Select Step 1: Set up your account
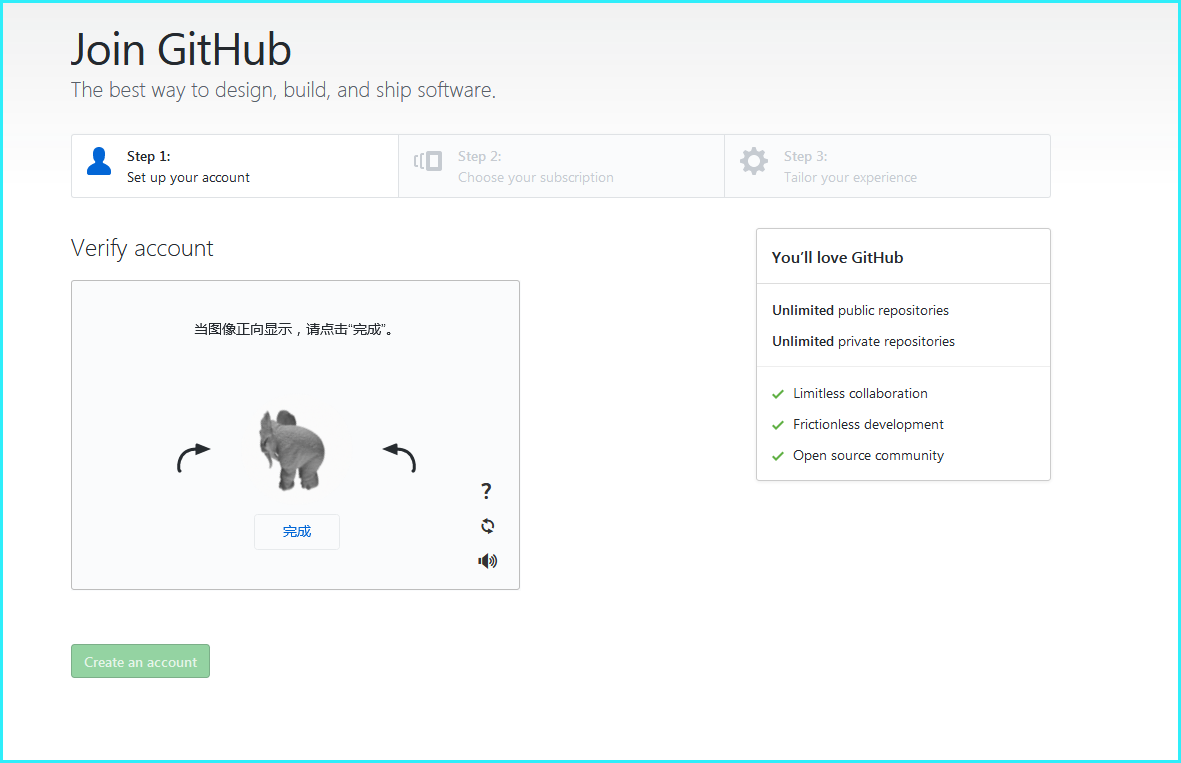The height and width of the screenshot is (763, 1181). coord(235,166)
